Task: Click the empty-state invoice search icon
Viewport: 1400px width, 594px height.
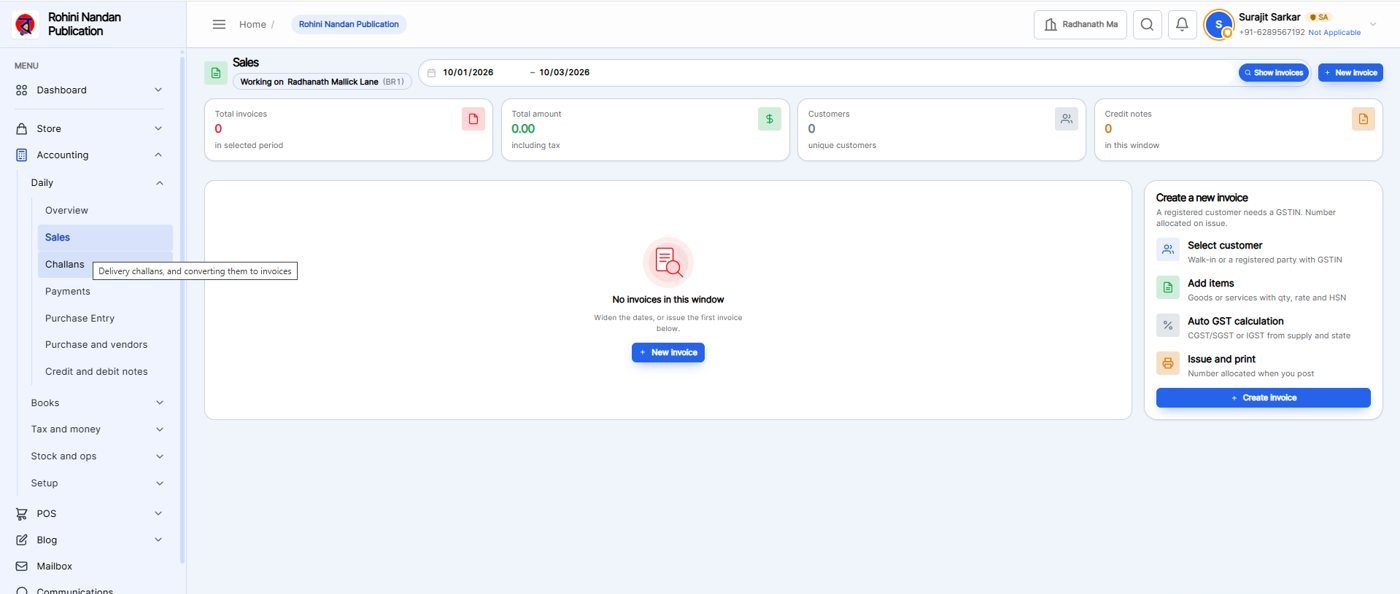Action: pyautogui.click(x=668, y=262)
